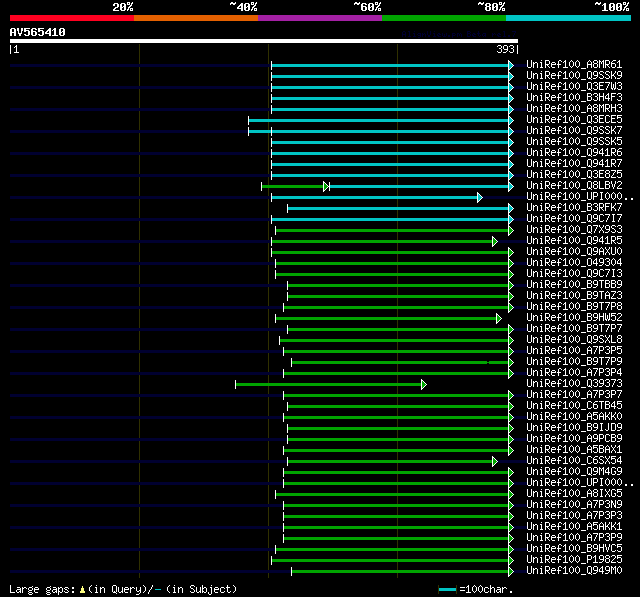The height and width of the screenshot is (597, 640).
Task: Select the UniRef100_Q9SSK5 label
Action: click(x=574, y=142)
